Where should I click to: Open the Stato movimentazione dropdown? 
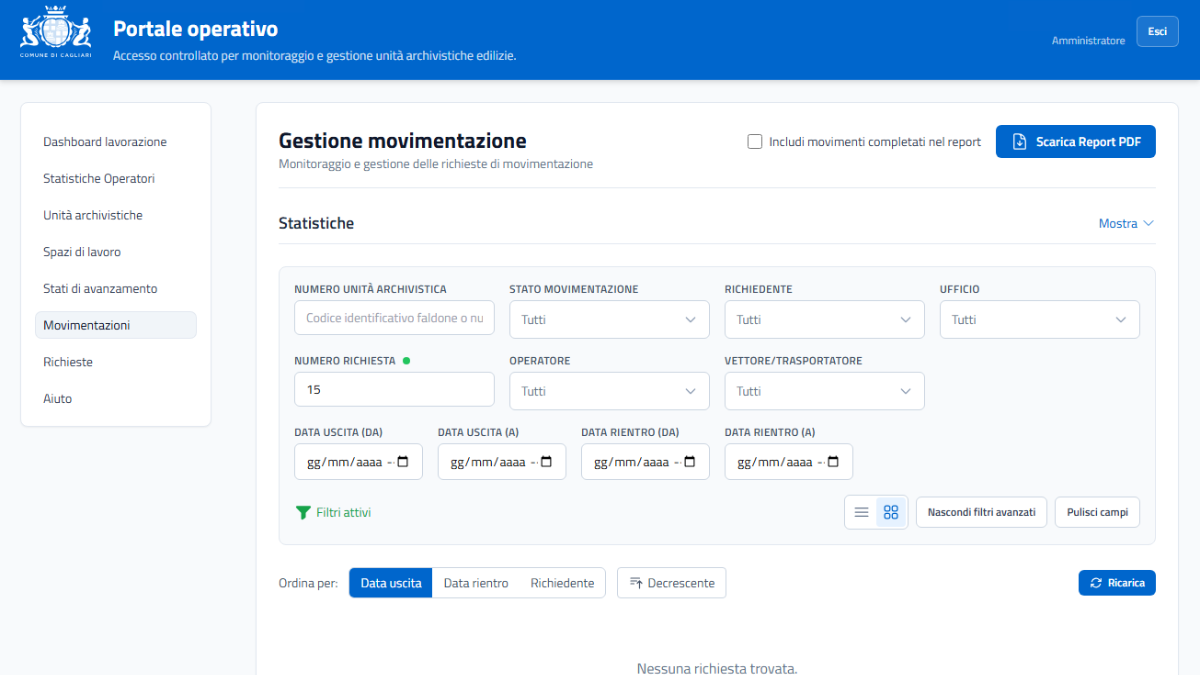(x=609, y=320)
